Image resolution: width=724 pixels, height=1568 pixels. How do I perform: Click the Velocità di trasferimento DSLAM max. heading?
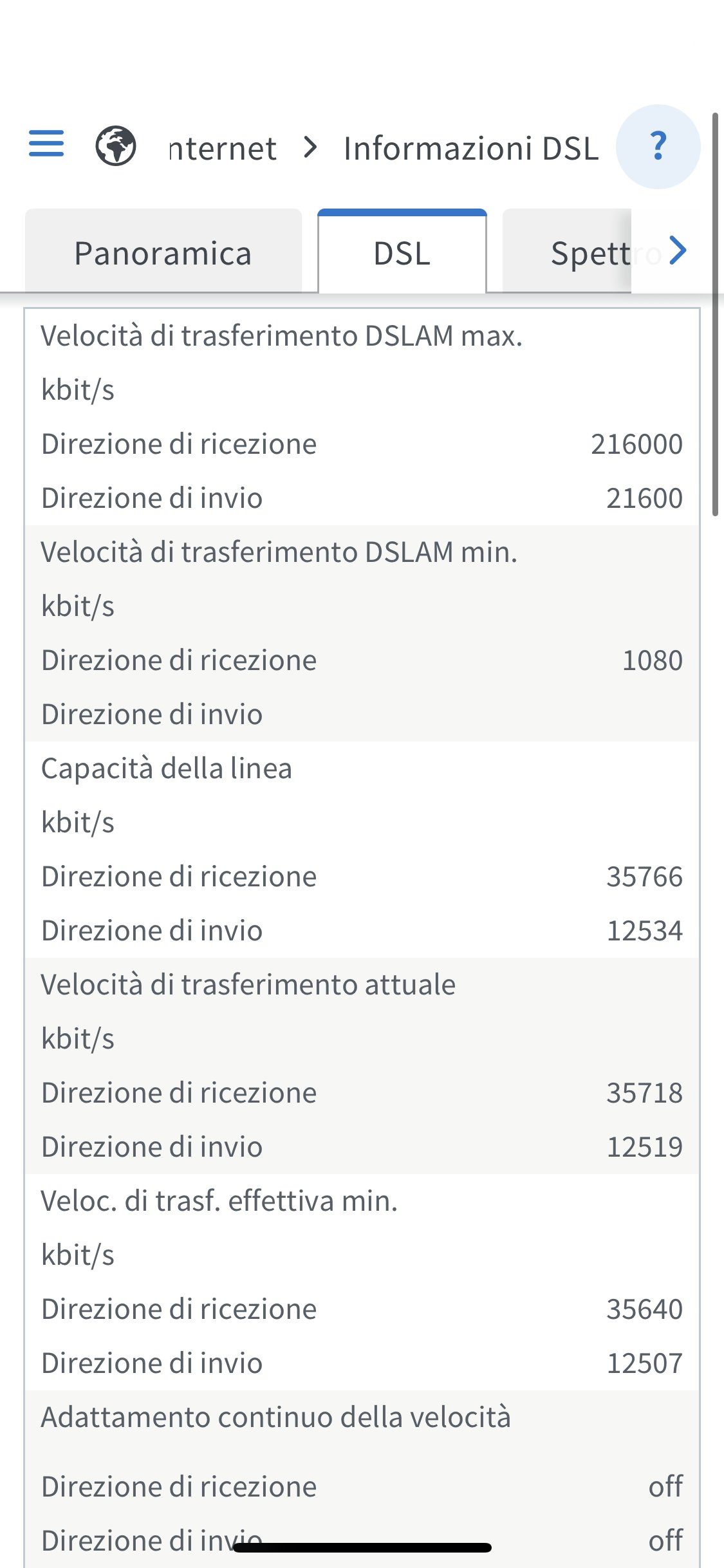point(281,336)
